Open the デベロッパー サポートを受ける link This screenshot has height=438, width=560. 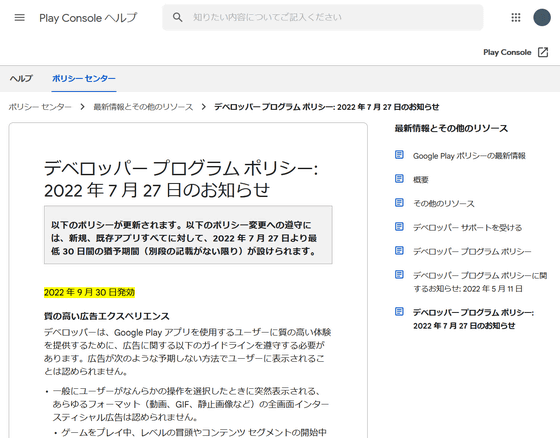click(x=468, y=228)
